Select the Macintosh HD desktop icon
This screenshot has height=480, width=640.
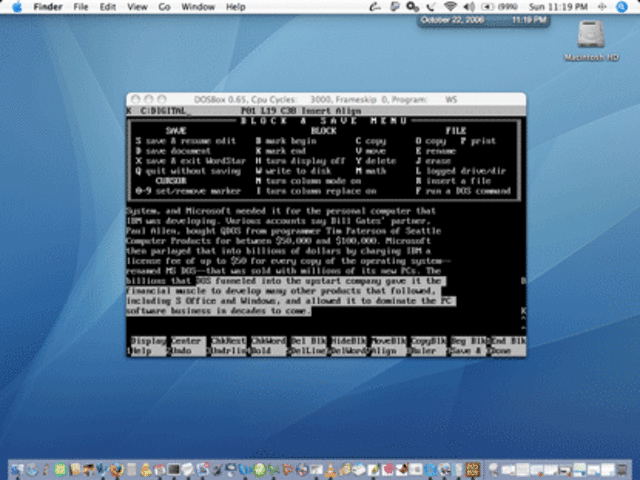591,40
